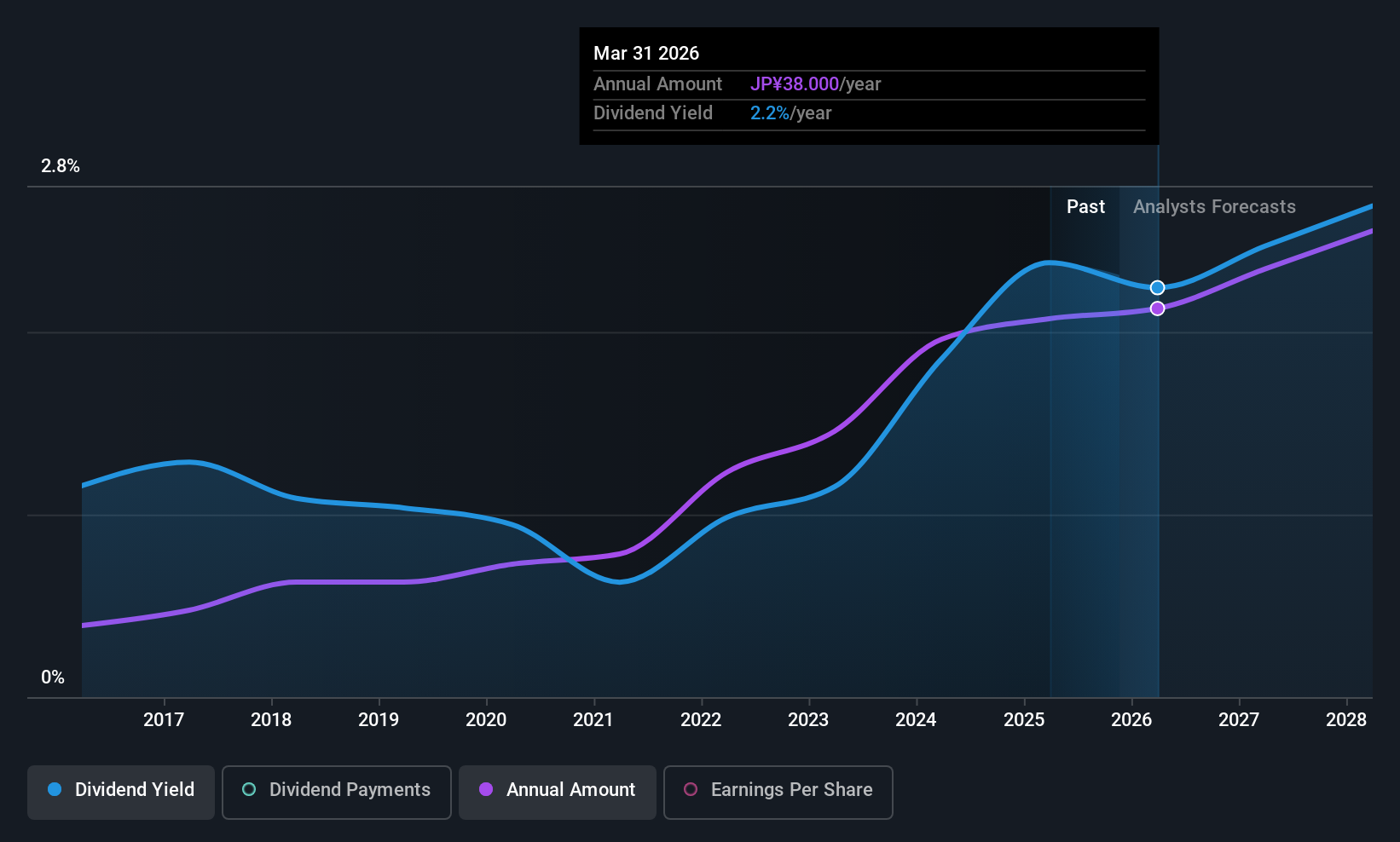Click the purple Annual Amount data point marker
The image size is (1400, 842).
(x=1157, y=309)
